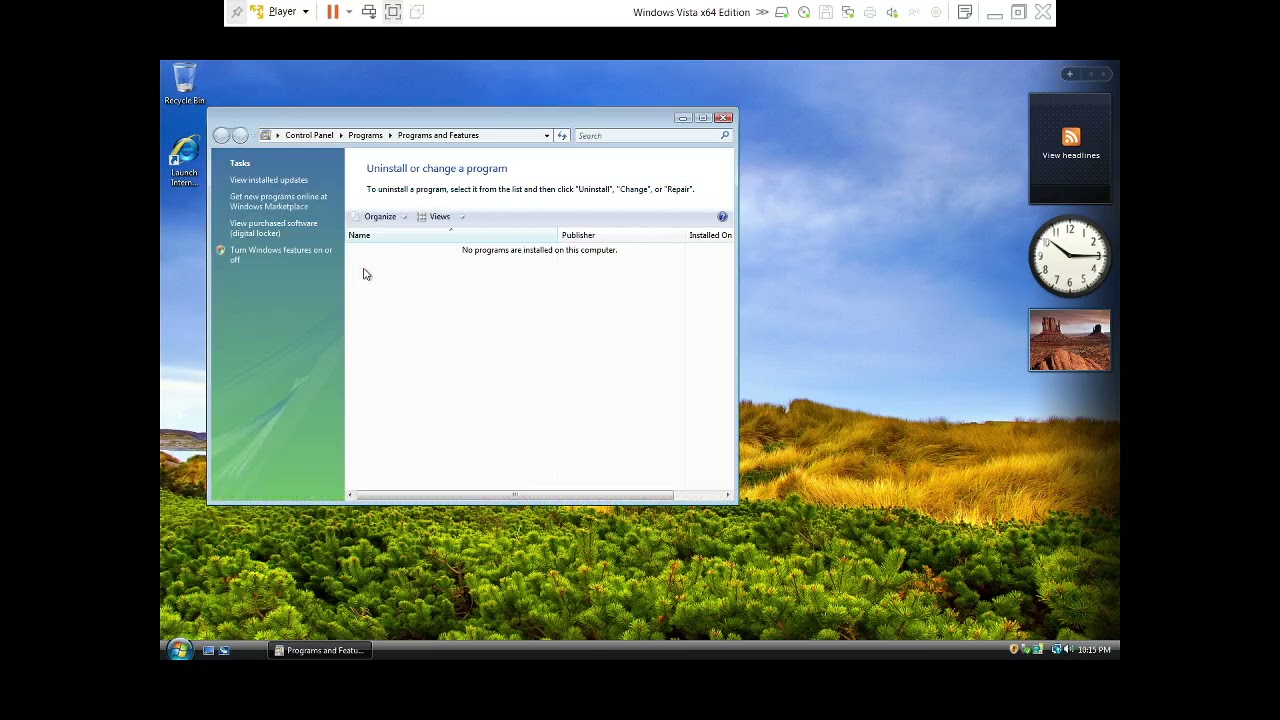
Task: Click the address bar refresh button
Action: (562, 135)
